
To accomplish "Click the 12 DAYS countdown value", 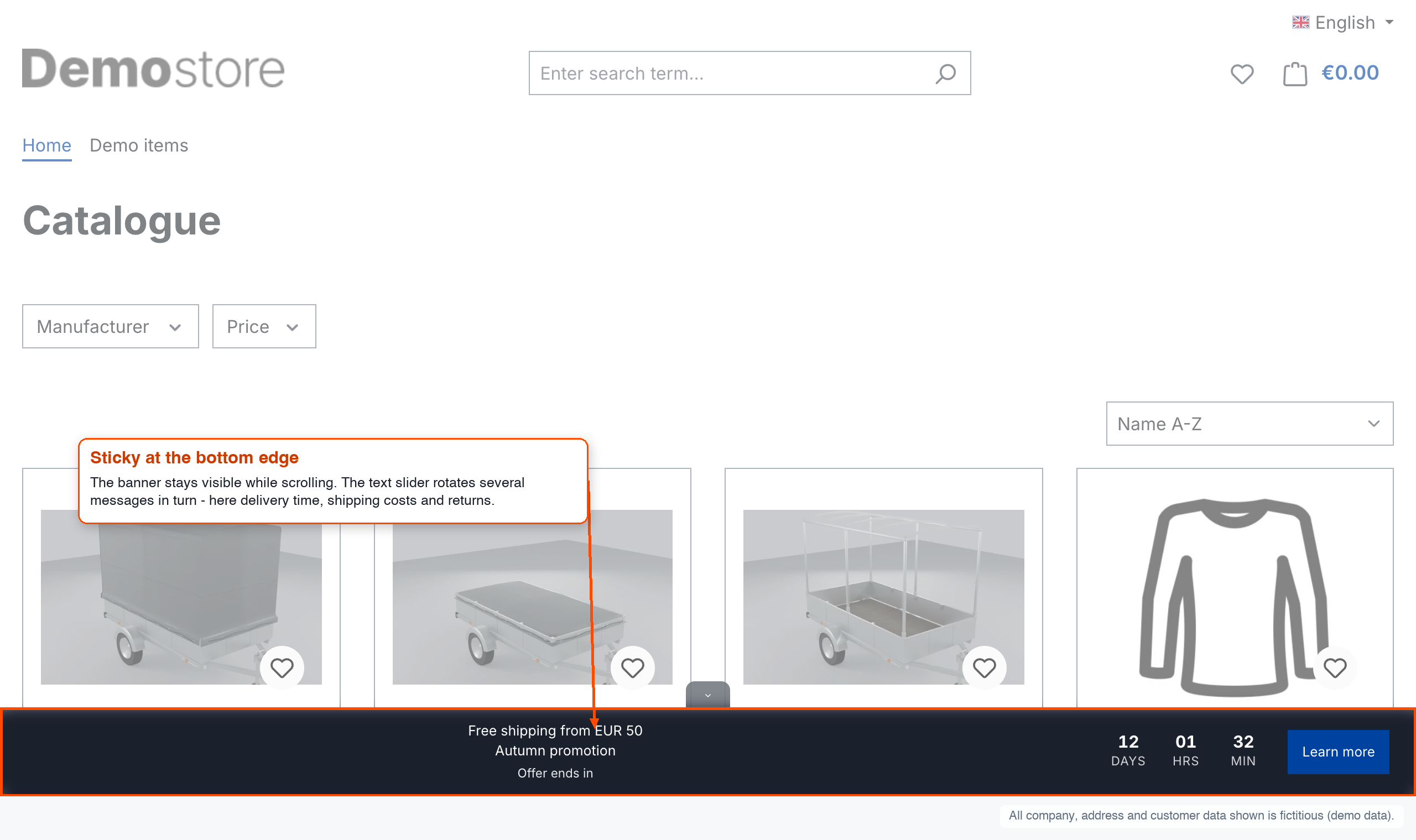I will click(1128, 750).
